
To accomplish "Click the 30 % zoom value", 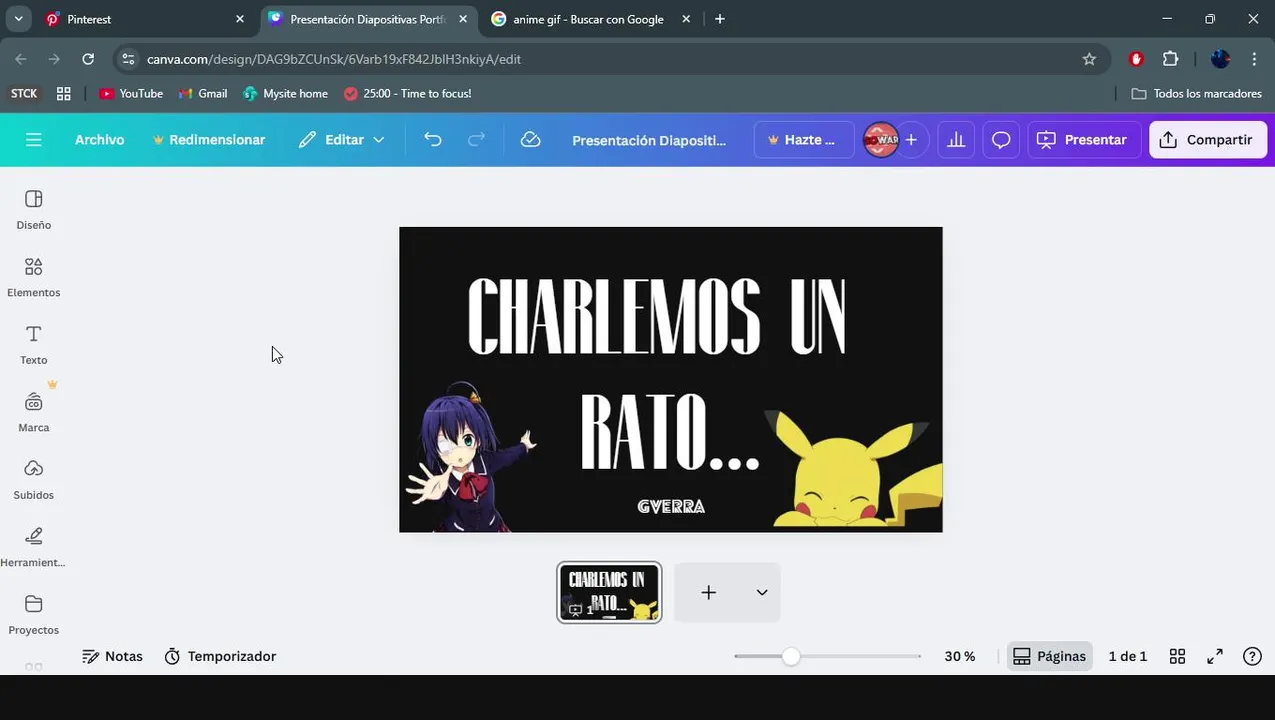I will 959,656.
